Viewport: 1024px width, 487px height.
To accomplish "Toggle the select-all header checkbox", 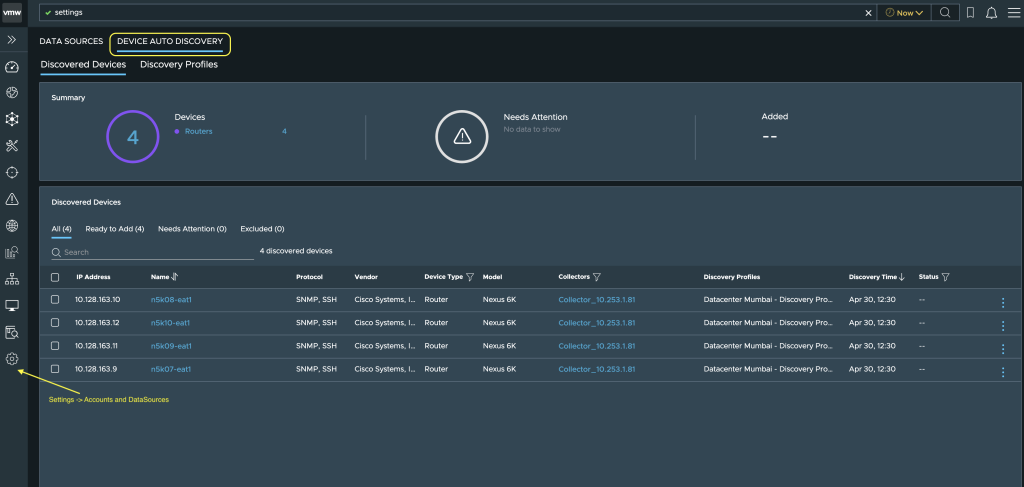I will [55, 277].
